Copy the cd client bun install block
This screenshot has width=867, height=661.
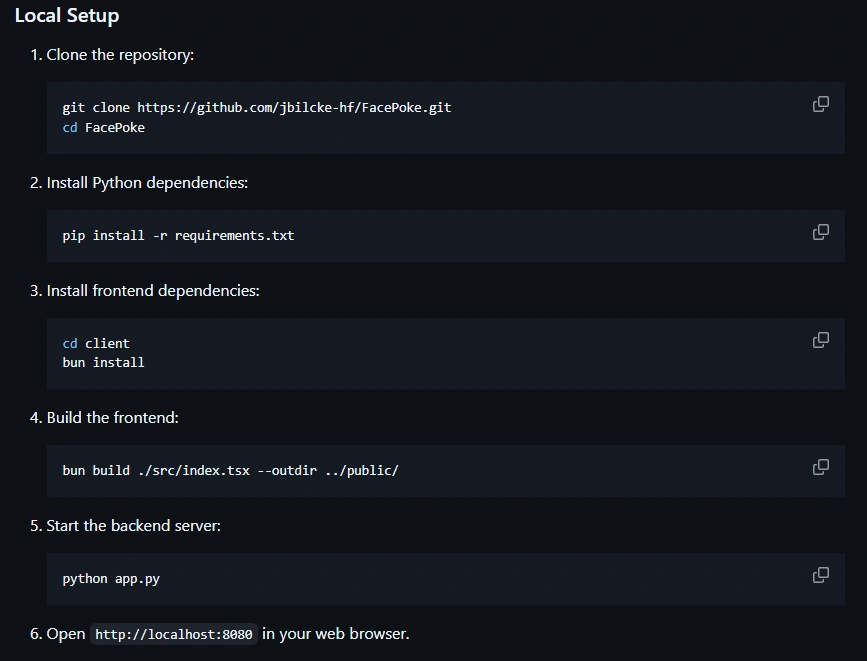[x=821, y=340]
